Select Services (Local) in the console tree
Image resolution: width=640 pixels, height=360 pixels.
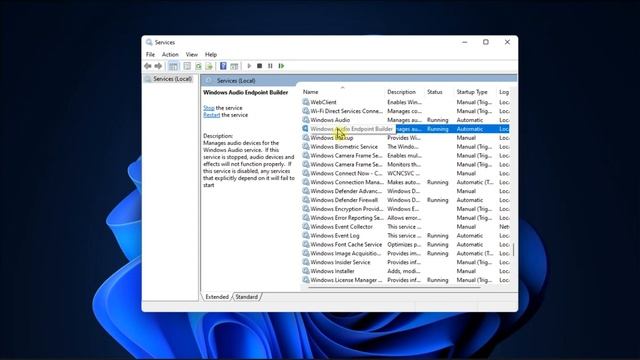(172, 79)
